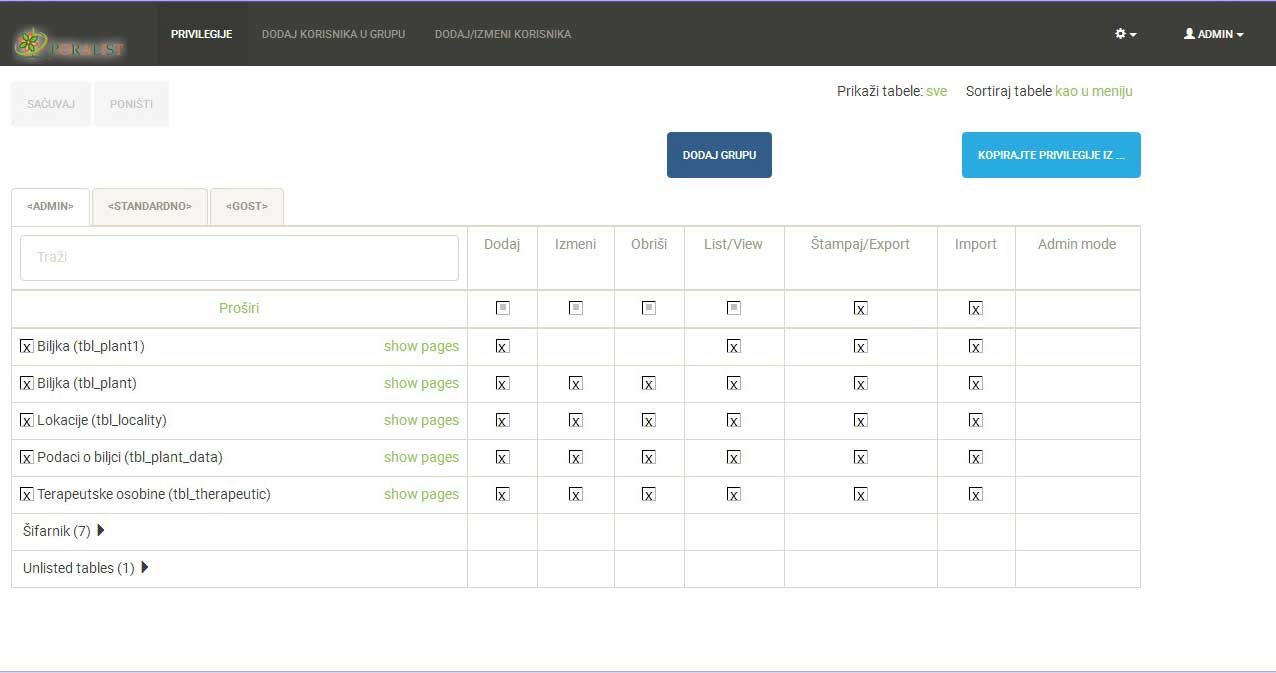Toggle Import checkbox for Terapeutske osobine
Screen dimensions: 1276x673
[975, 495]
